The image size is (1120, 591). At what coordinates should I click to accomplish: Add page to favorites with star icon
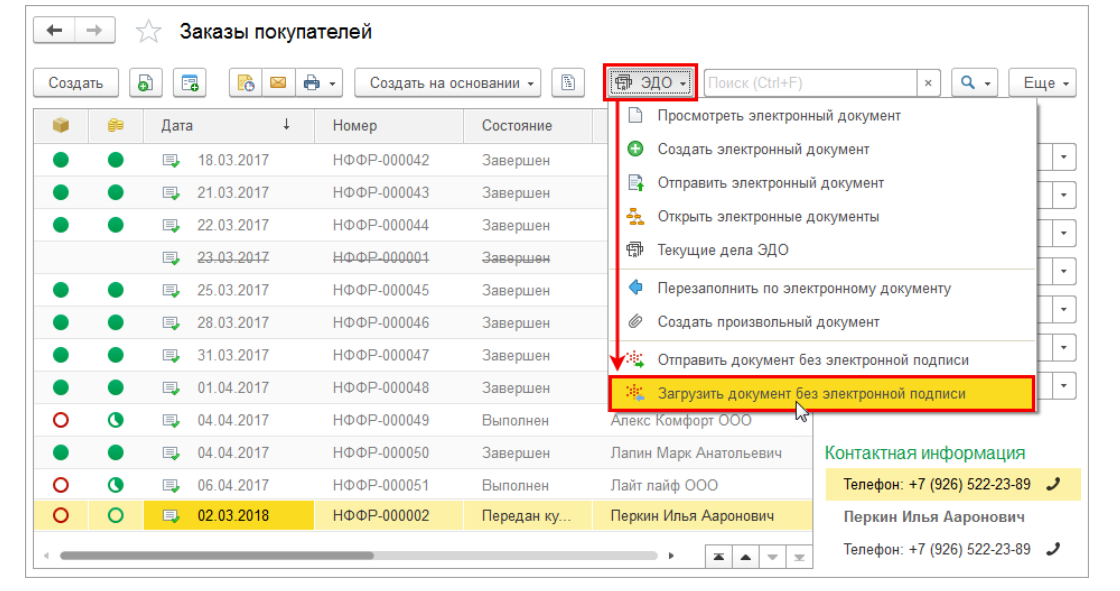(149, 31)
